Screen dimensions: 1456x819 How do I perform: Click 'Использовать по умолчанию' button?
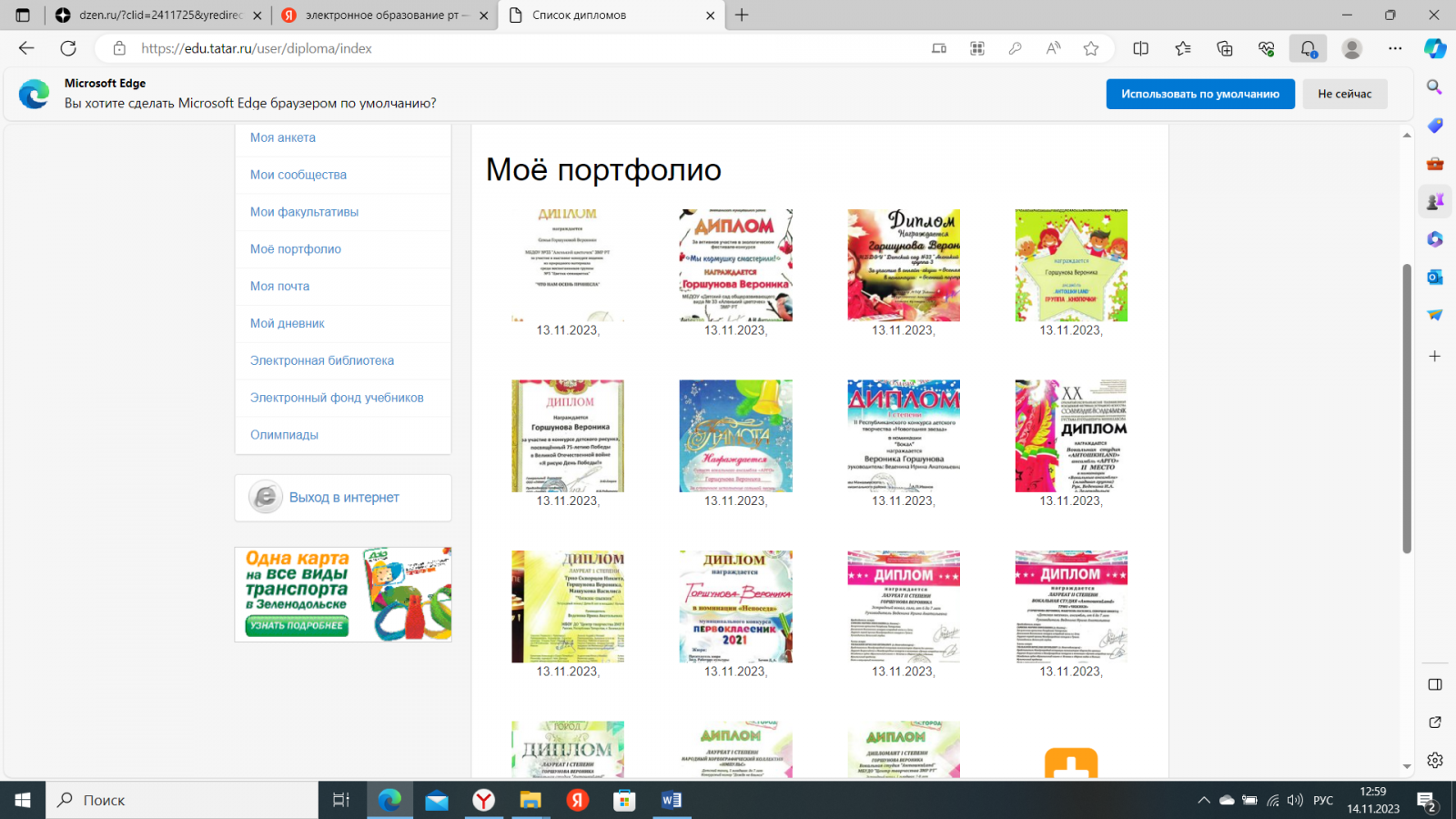[1200, 94]
